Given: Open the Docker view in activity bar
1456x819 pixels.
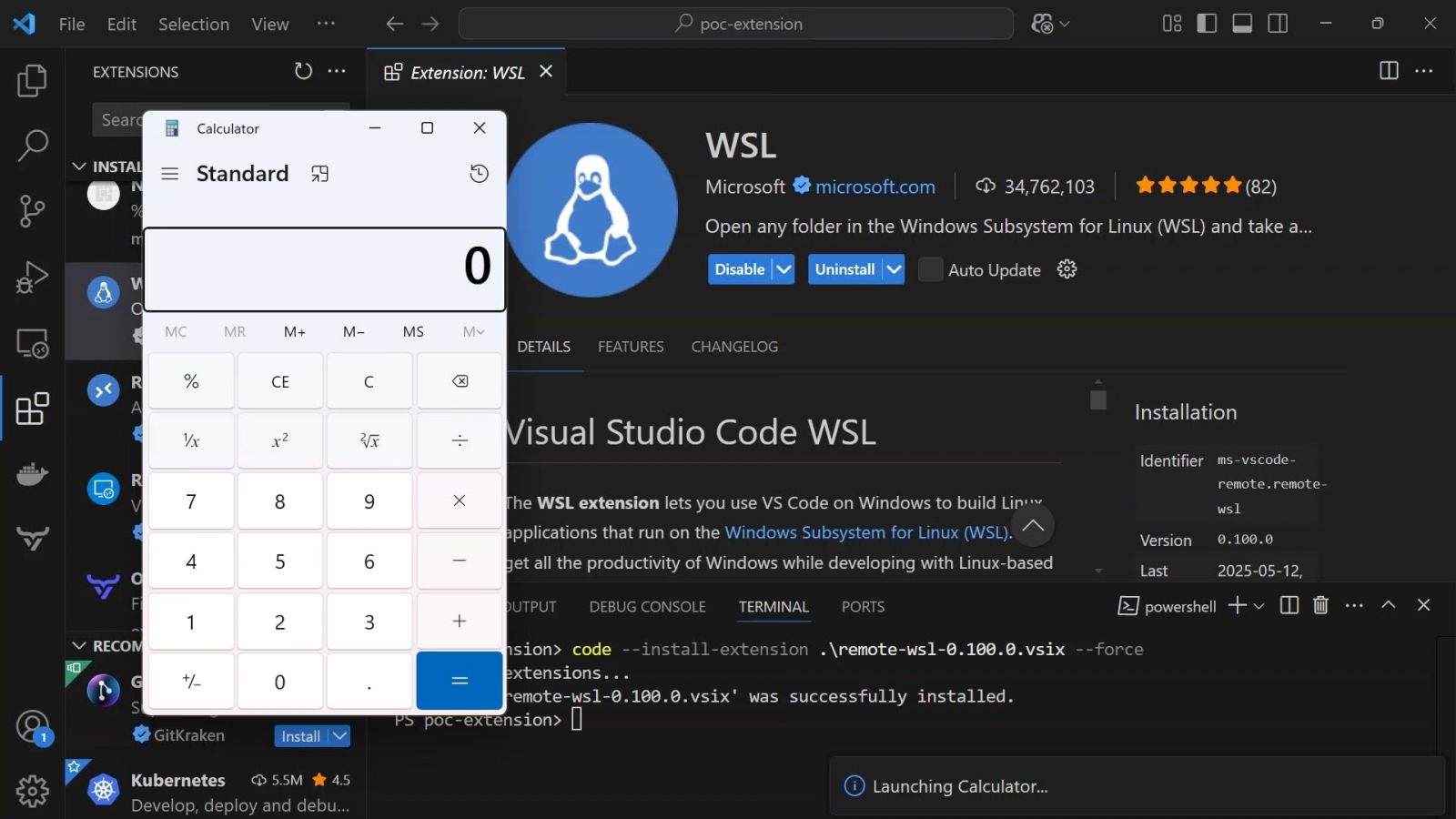Looking at the screenshot, I should (x=32, y=474).
